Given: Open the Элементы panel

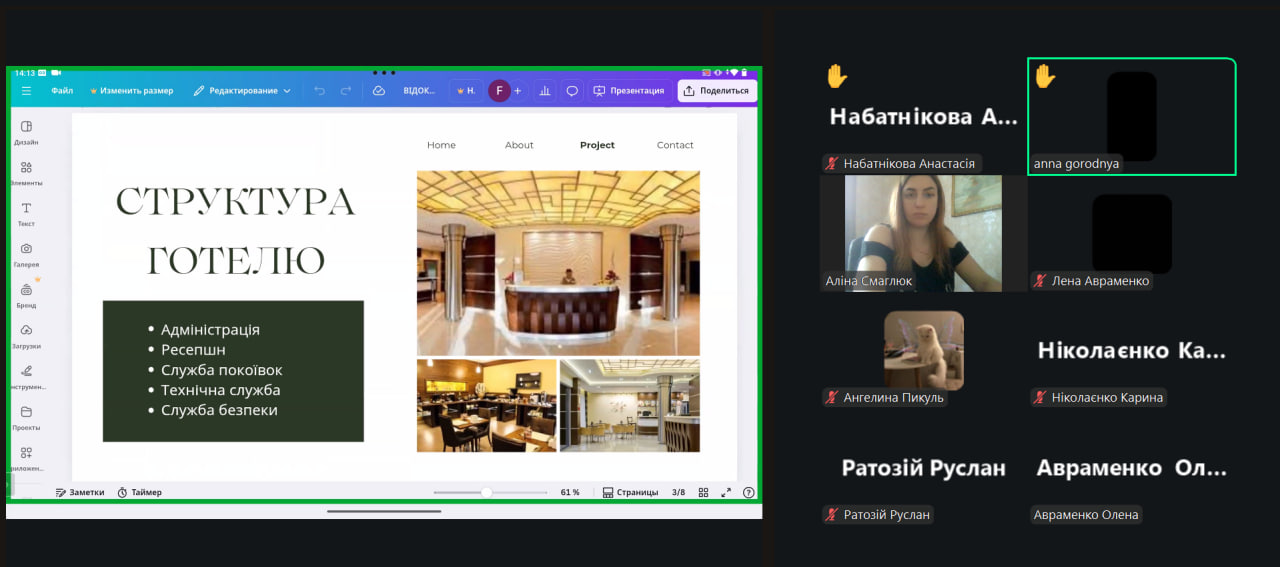Looking at the screenshot, I should click(26, 173).
